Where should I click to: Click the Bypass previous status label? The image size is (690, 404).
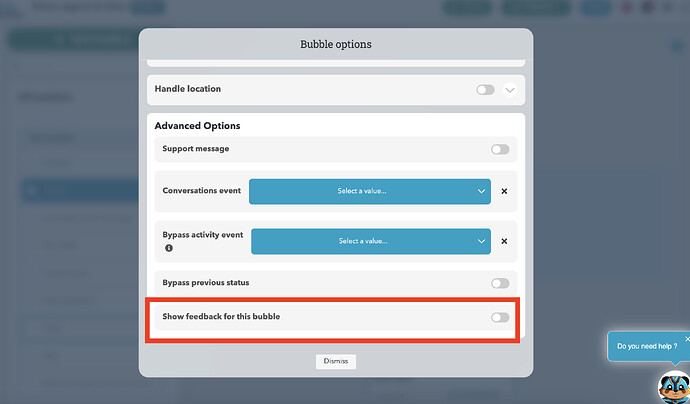click(x=206, y=283)
